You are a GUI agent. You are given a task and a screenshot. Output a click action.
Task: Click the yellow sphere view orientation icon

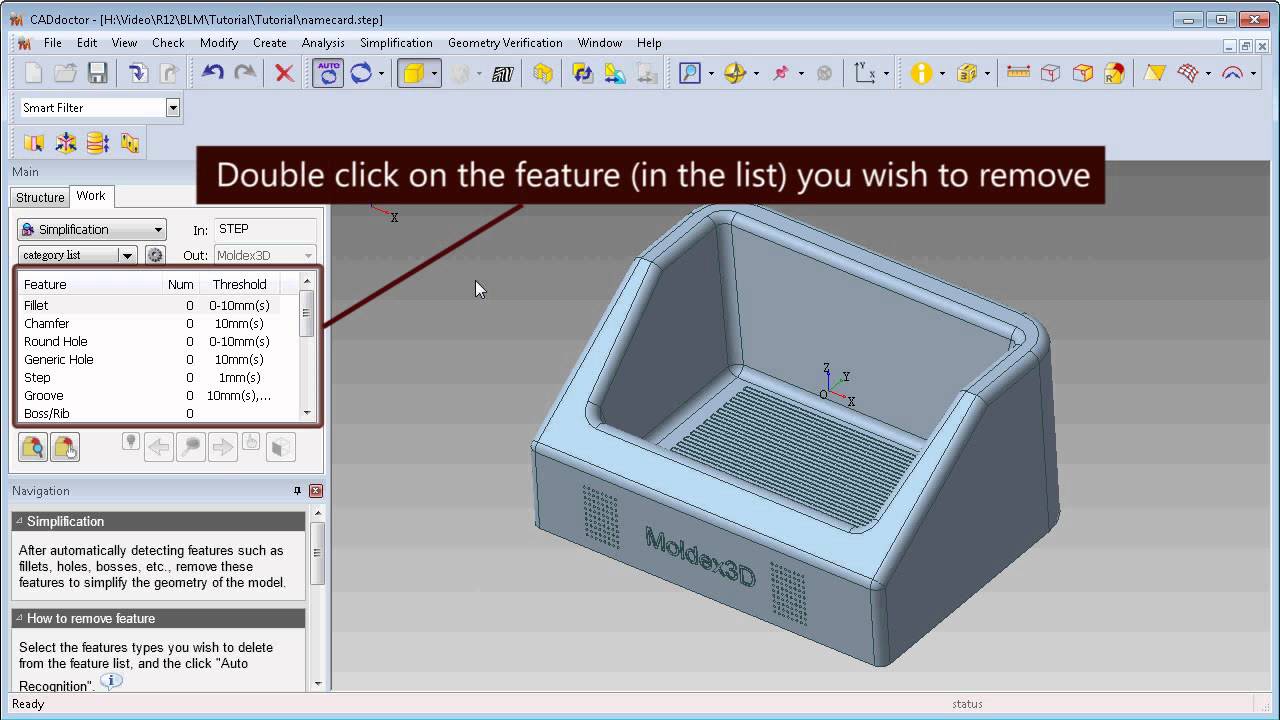[735, 73]
